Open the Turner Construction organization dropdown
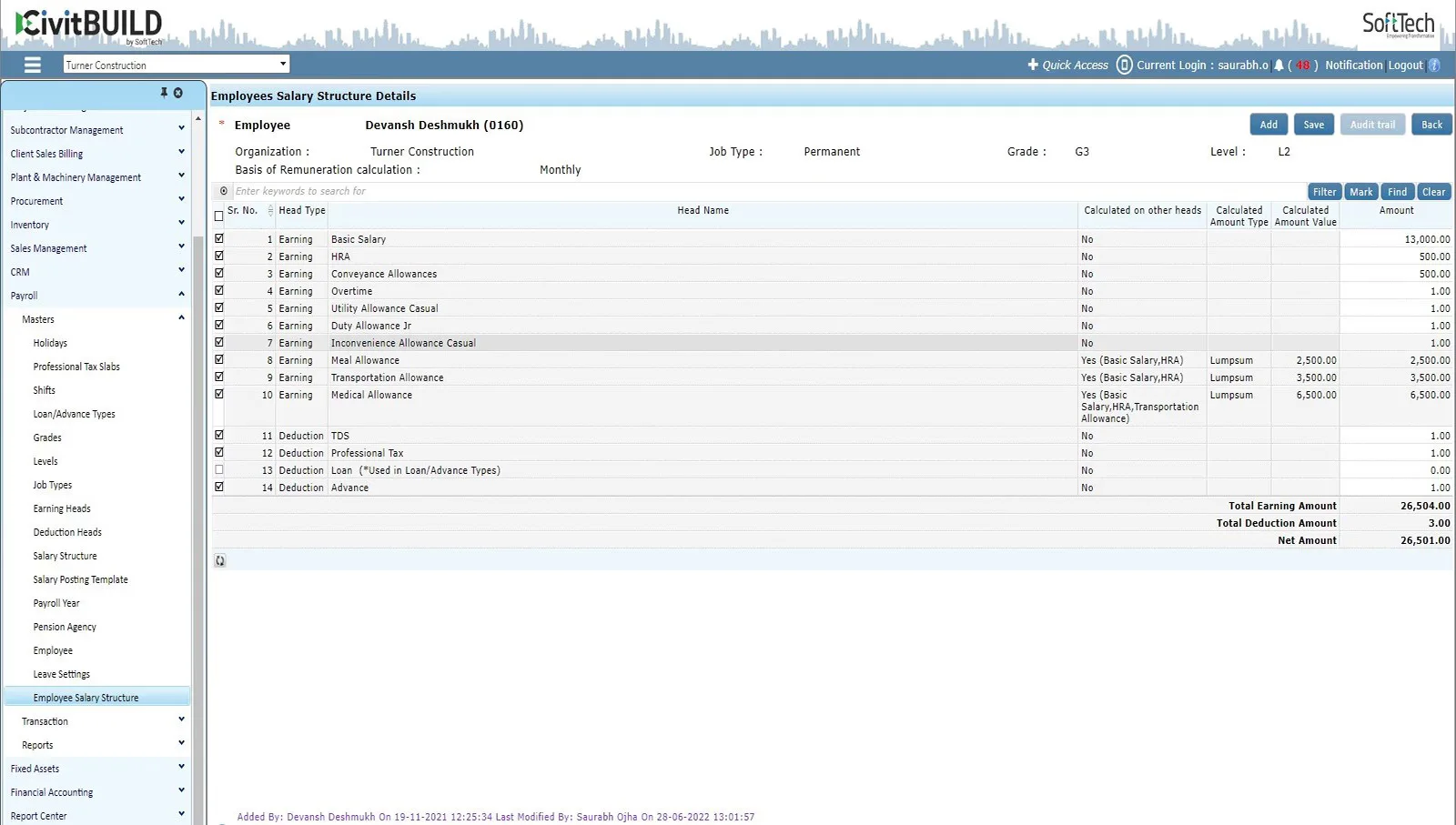1456x825 pixels. coord(177,65)
